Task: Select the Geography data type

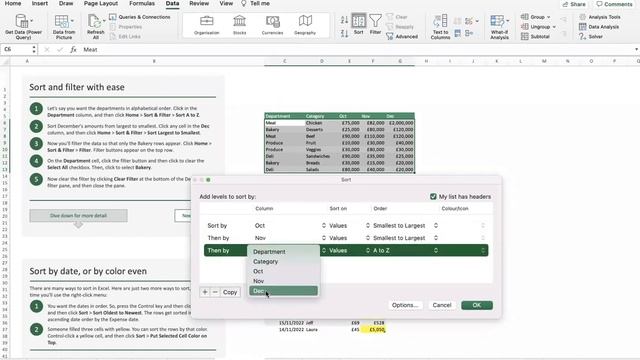Action: click(305, 25)
